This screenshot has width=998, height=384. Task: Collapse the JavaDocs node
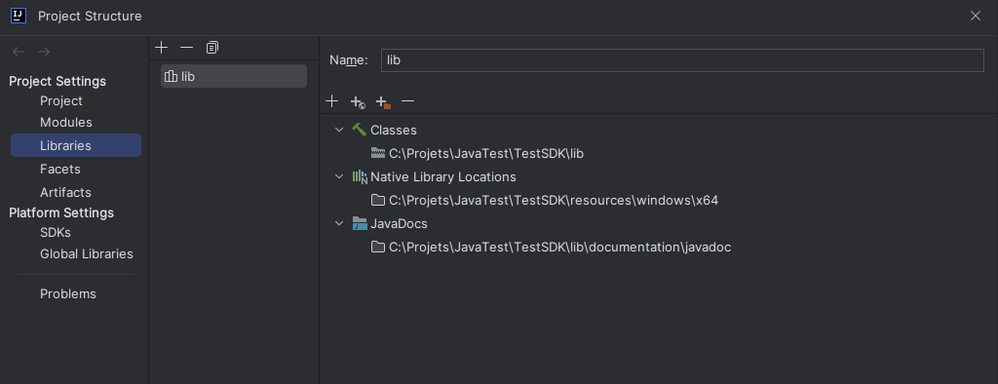tap(339, 224)
